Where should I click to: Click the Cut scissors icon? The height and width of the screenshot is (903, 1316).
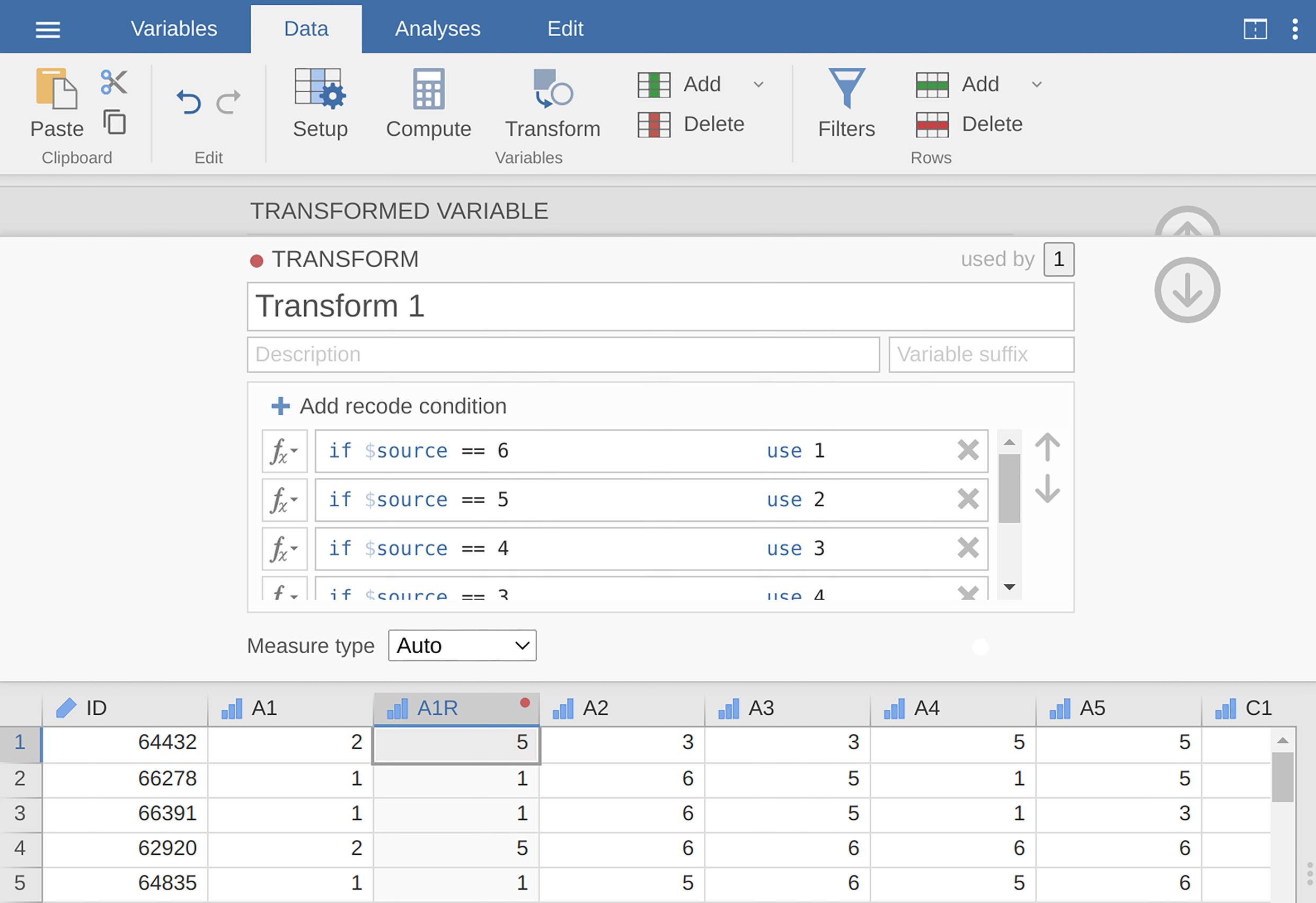(114, 82)
